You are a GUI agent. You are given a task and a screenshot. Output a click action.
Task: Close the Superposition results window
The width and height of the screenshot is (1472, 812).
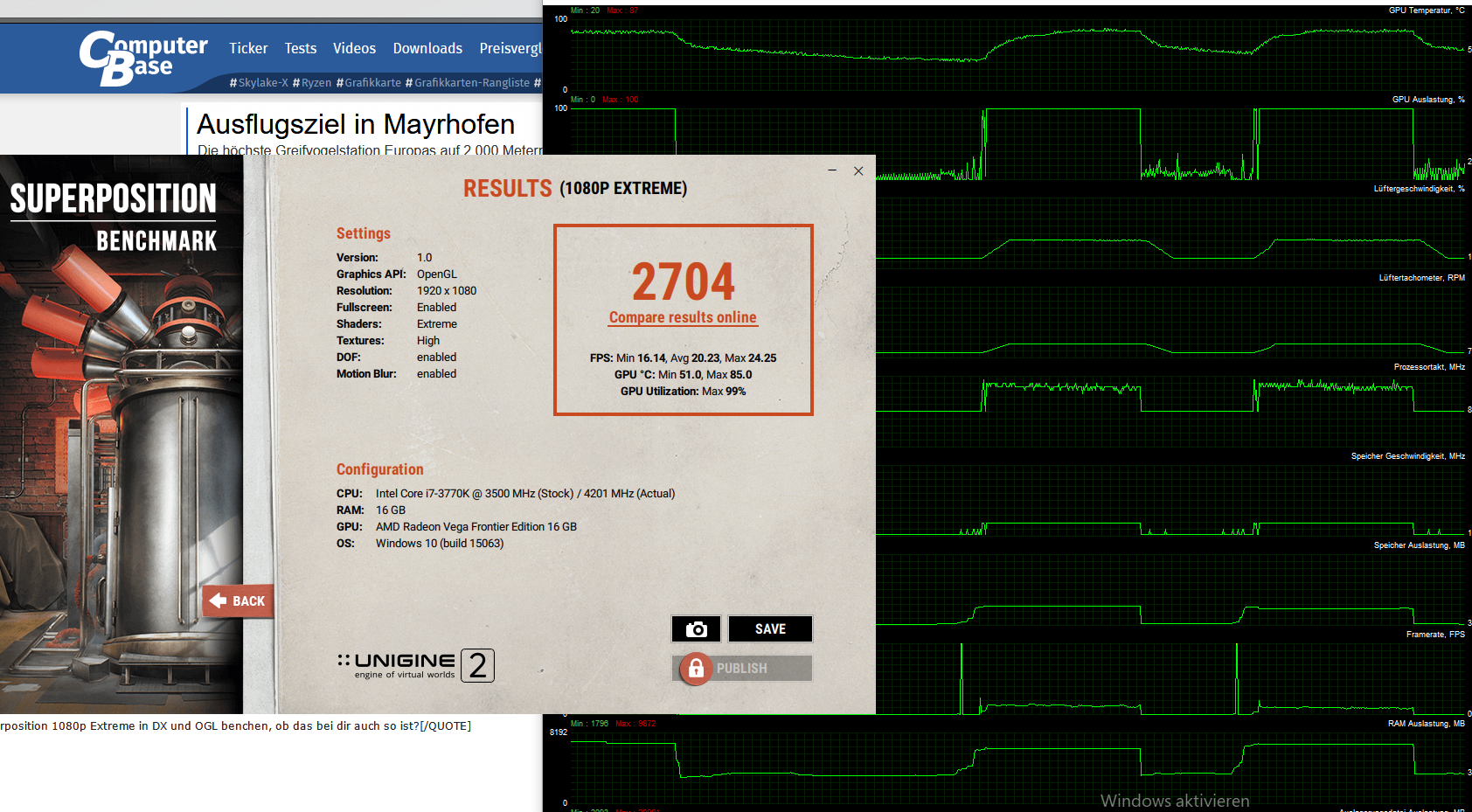[x=858, y=170]
